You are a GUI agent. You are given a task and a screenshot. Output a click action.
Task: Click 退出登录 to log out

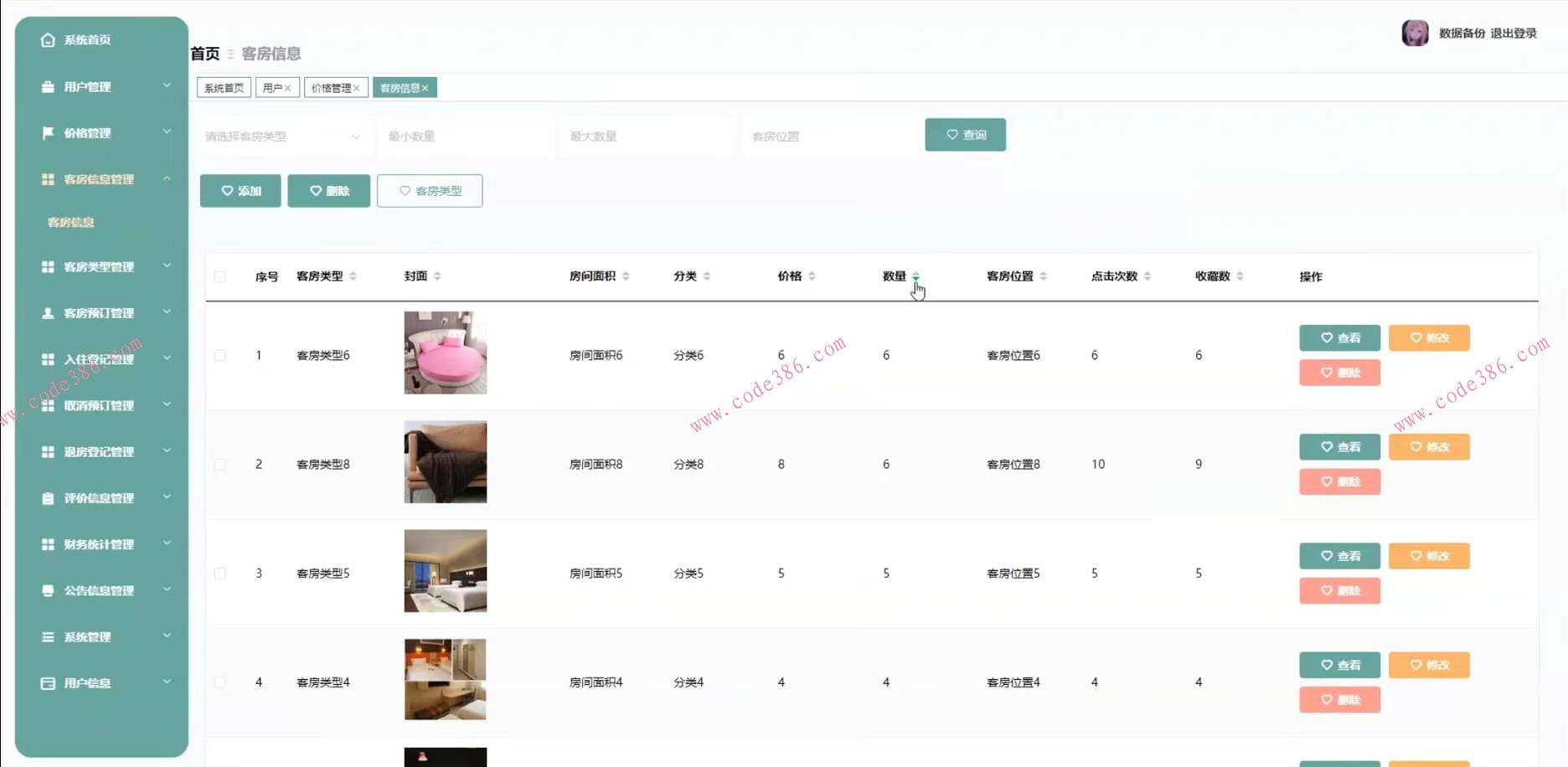pos(1511,33)
